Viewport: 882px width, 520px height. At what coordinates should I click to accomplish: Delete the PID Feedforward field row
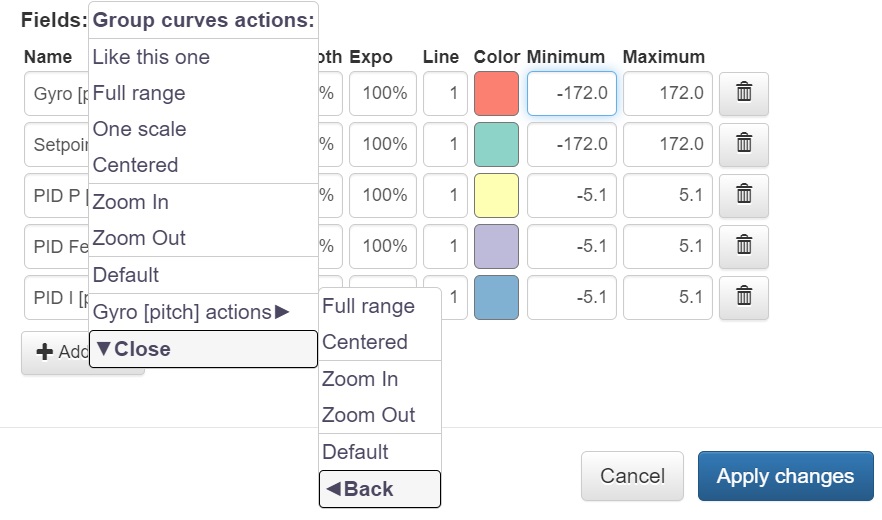pyautogui.click(x=744, y=246)
